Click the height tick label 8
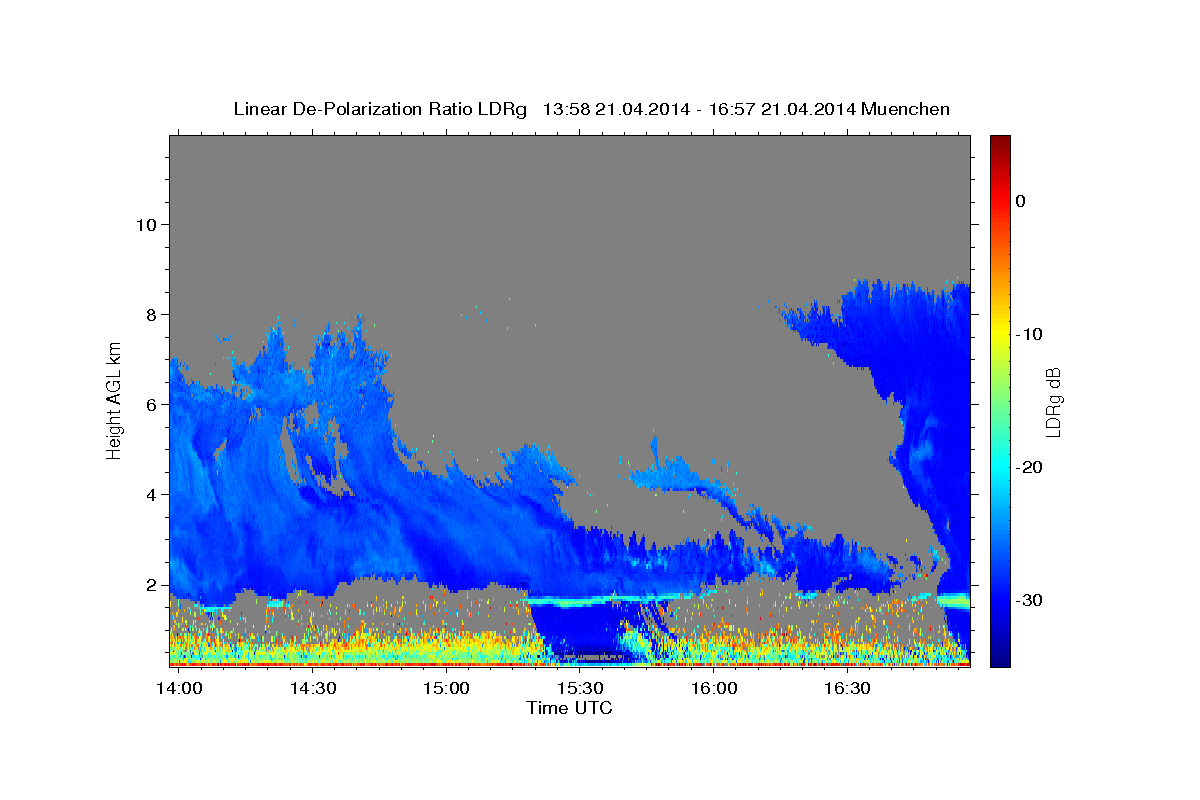 [150, 315]
